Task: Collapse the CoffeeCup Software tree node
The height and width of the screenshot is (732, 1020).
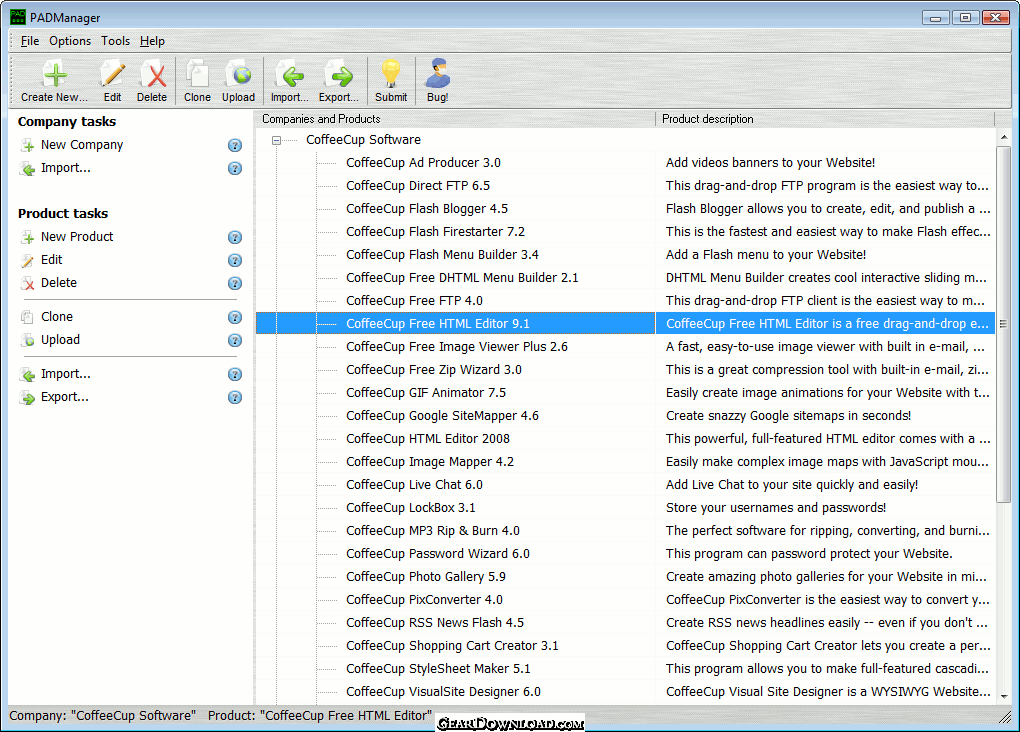Action: [276, 140]
